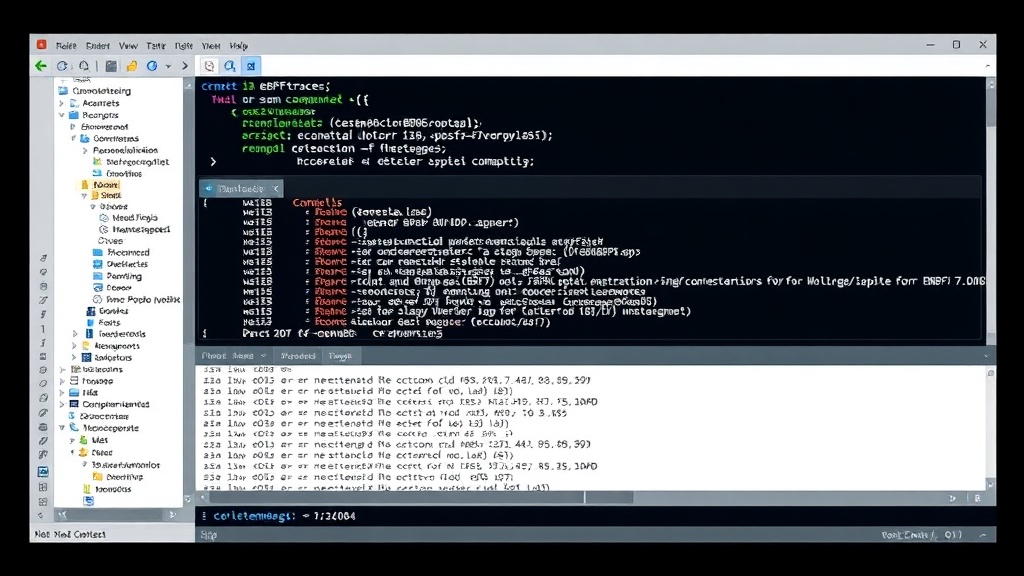Select the tree row labeled like Fonts

pyautogui.click(x=104, y=323)
